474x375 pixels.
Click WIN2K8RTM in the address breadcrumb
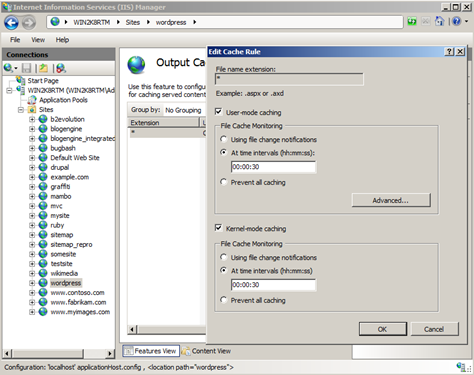(x=92, y=22)
